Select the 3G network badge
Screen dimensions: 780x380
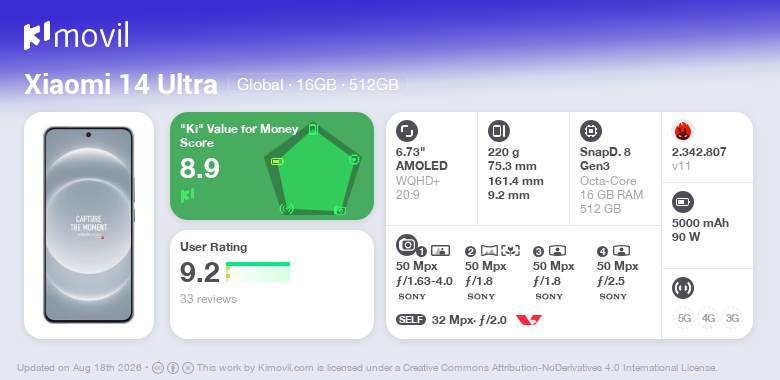click(732, 318)
